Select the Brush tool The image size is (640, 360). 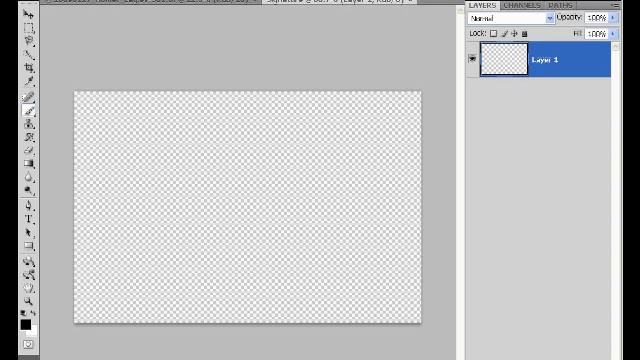29,110
